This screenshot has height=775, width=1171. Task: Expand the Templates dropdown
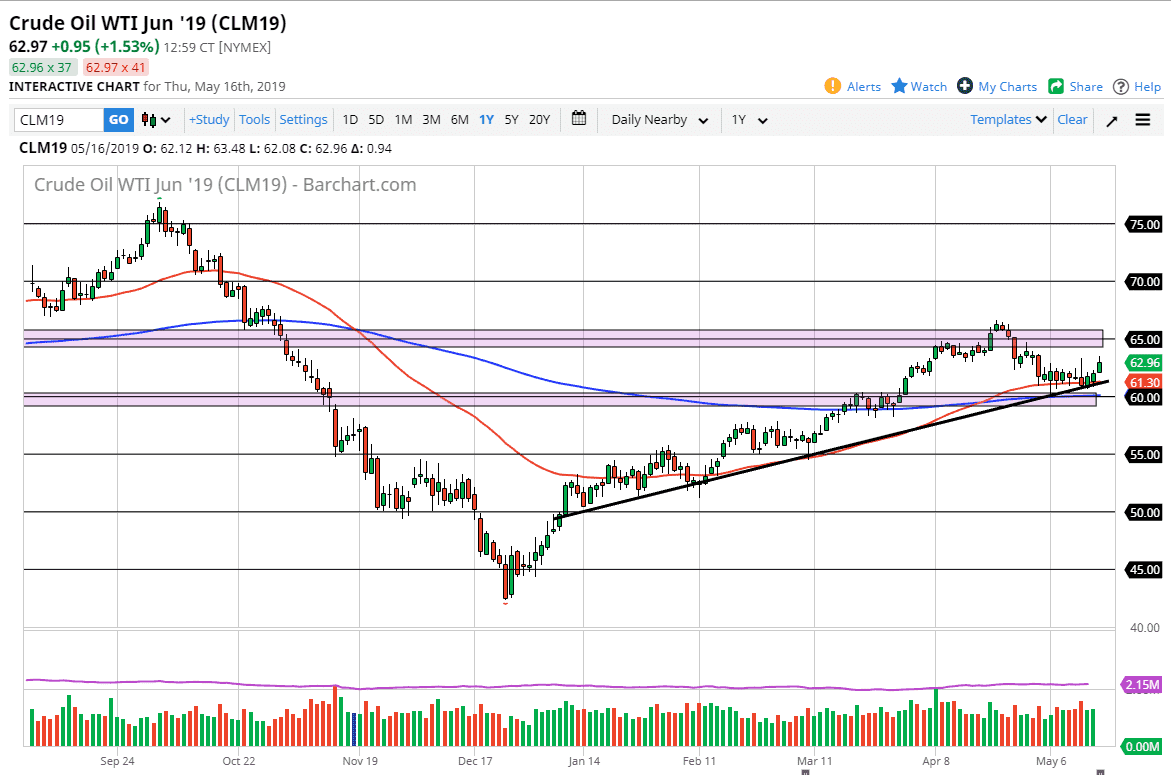(1007, 119)
